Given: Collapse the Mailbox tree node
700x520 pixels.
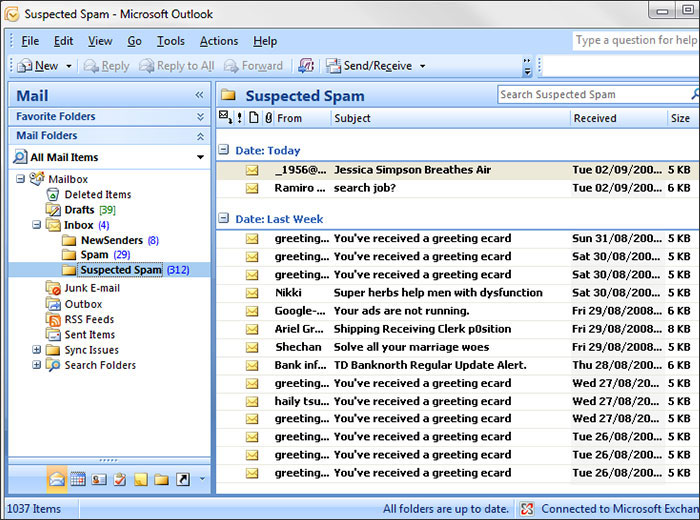Looking at the screenshot, I should [20, 179].
